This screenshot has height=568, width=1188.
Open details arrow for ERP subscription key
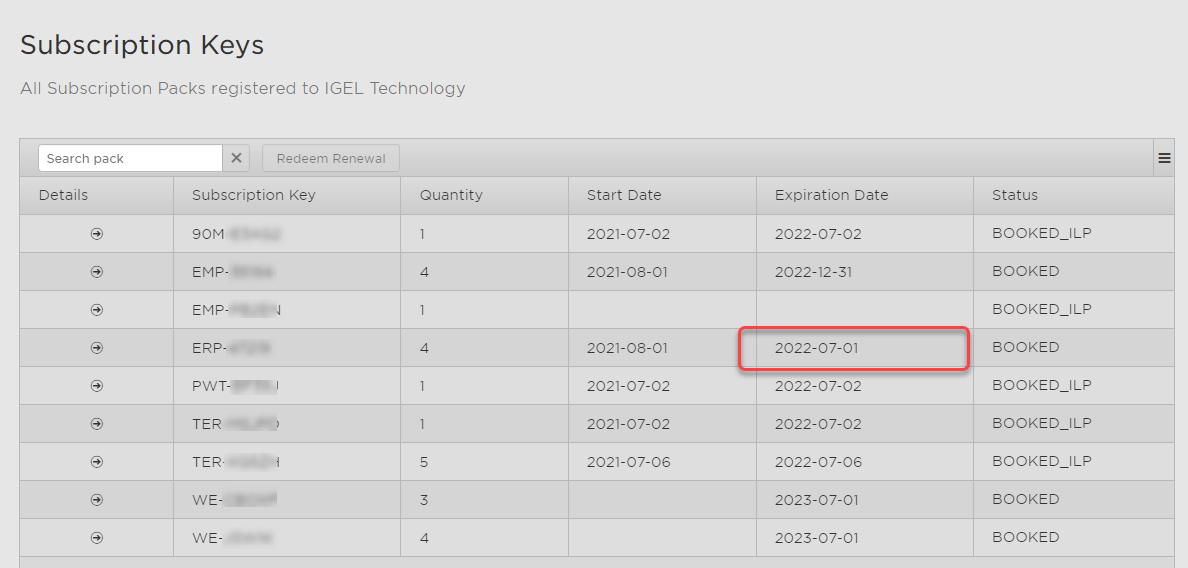click(97, 348)
